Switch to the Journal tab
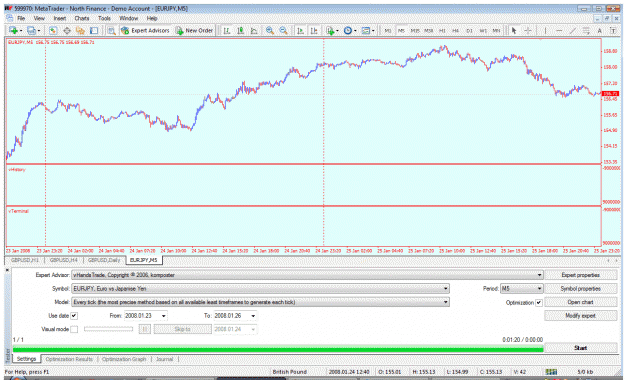Screen dimensions: 625x380 click(165, 359)
